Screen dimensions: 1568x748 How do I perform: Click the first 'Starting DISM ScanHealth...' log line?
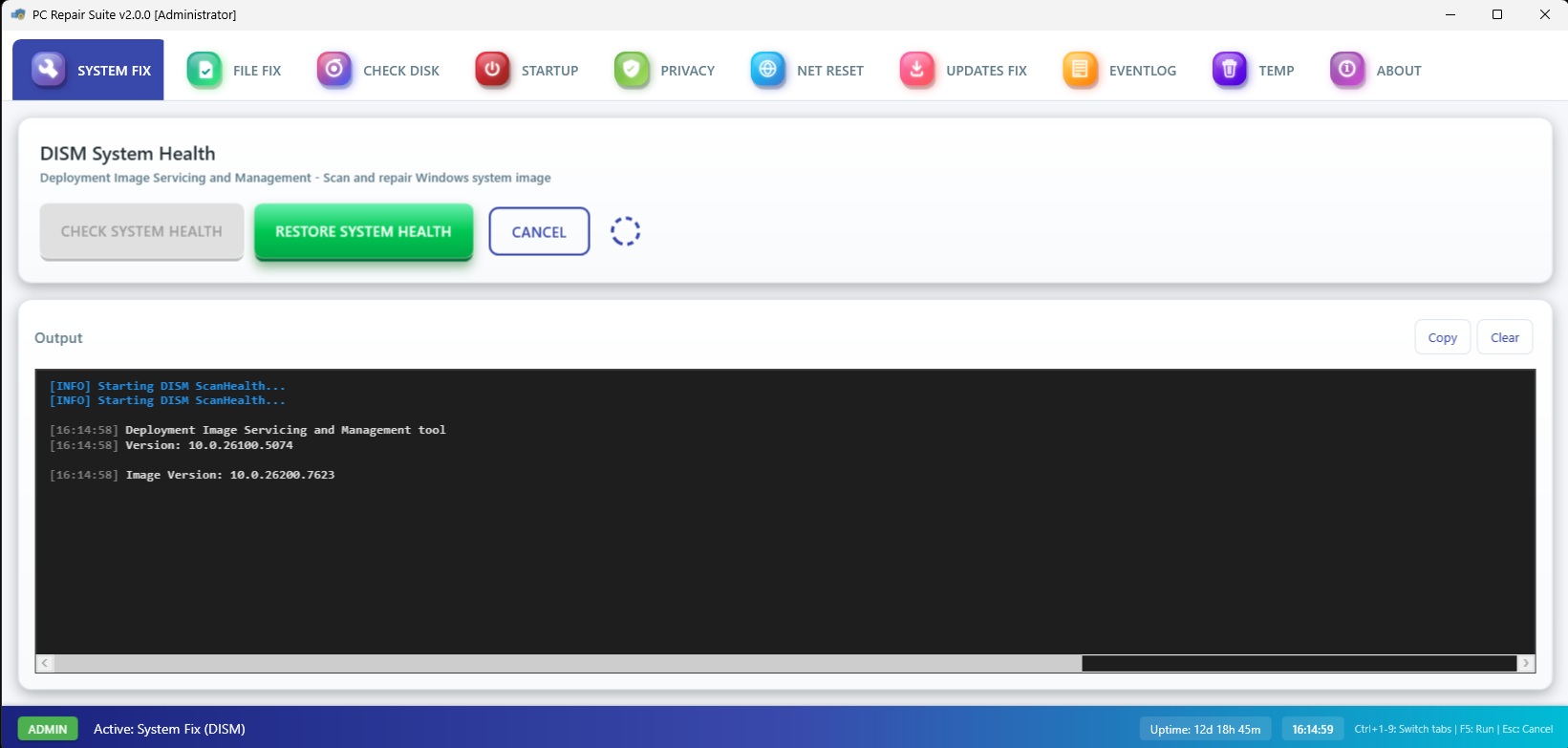pos(167,386)
